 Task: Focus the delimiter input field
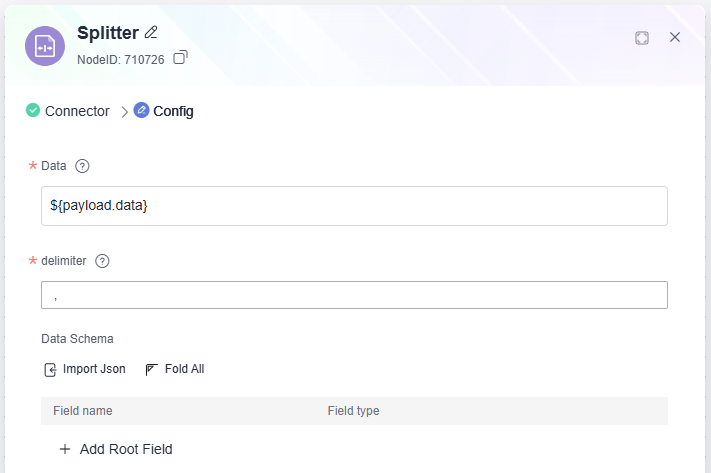pos(354,295)
